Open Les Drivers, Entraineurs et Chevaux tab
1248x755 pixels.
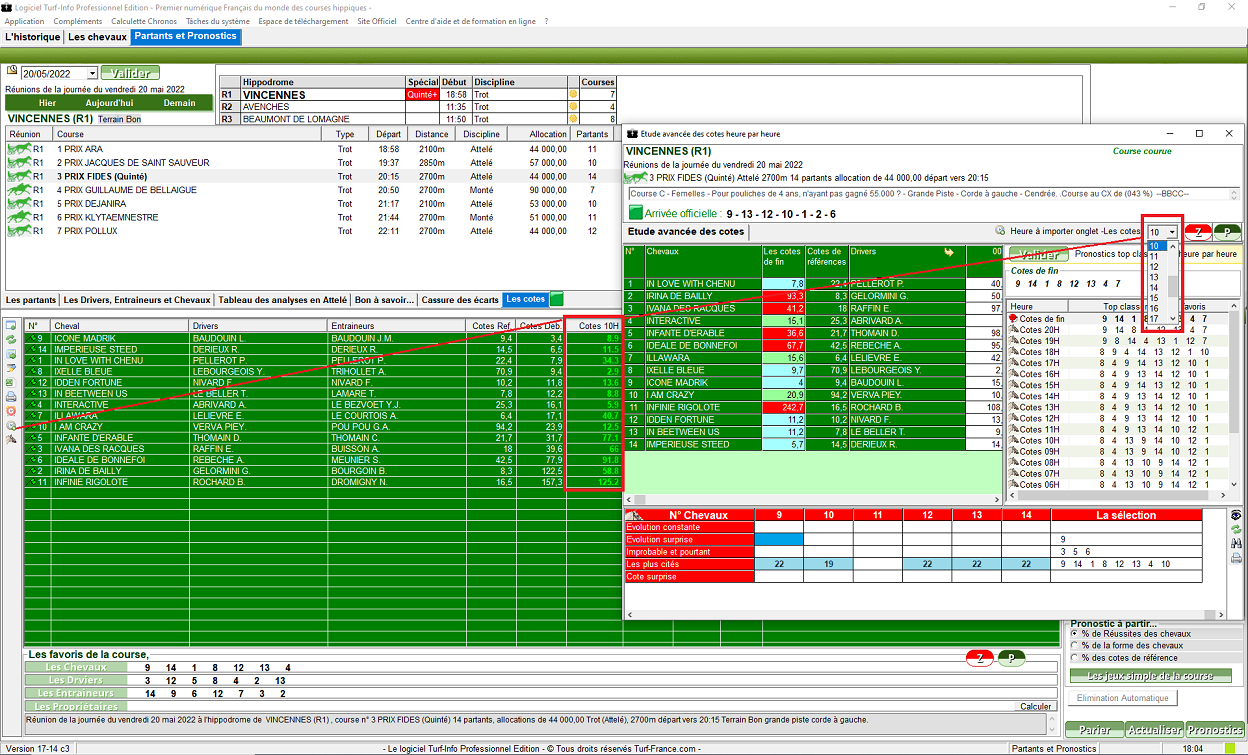pos(136,300)
